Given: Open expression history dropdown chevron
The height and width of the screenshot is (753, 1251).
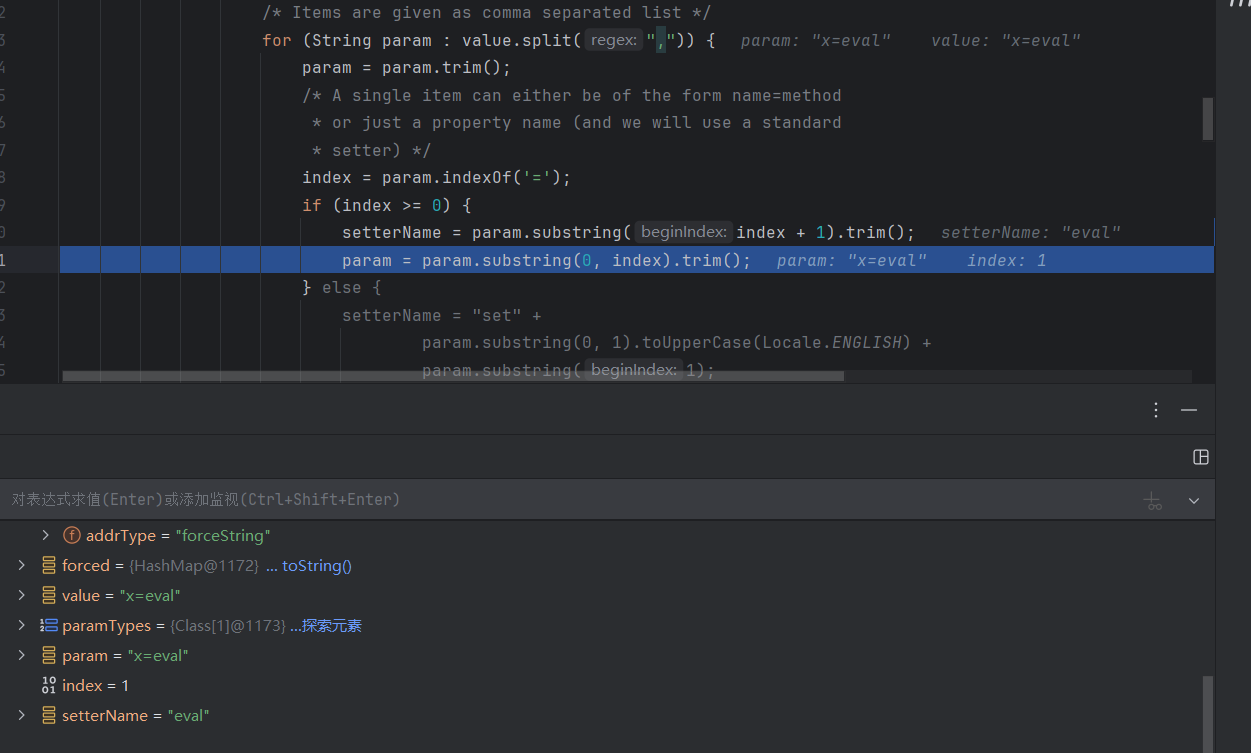Looking at the screenshot, I should 1193,500.
